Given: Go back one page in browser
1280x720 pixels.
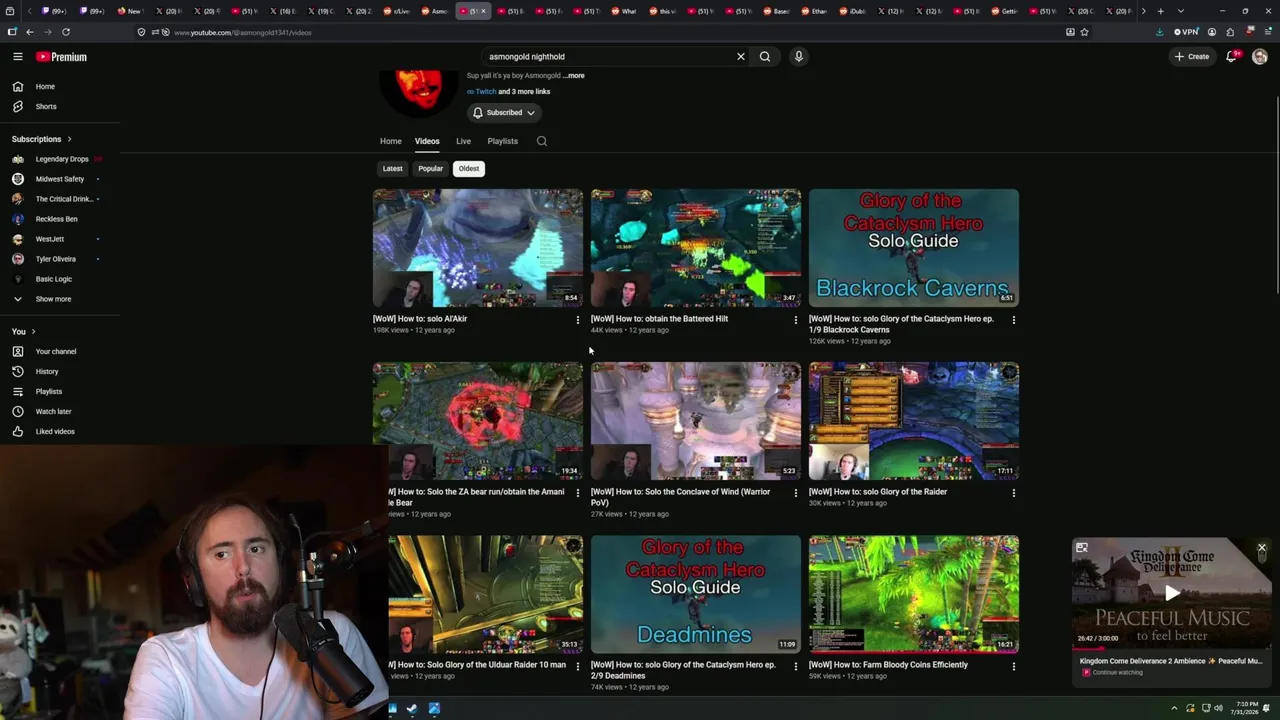Looking at the screenshot, I should pyautogui.click(x=30, y=32).
